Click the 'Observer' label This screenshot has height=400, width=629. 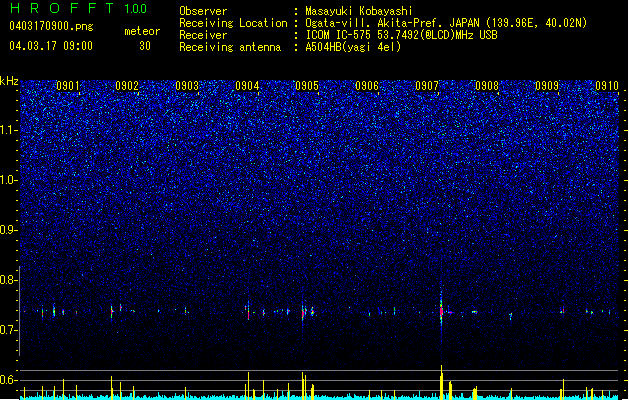coord(203,11)
